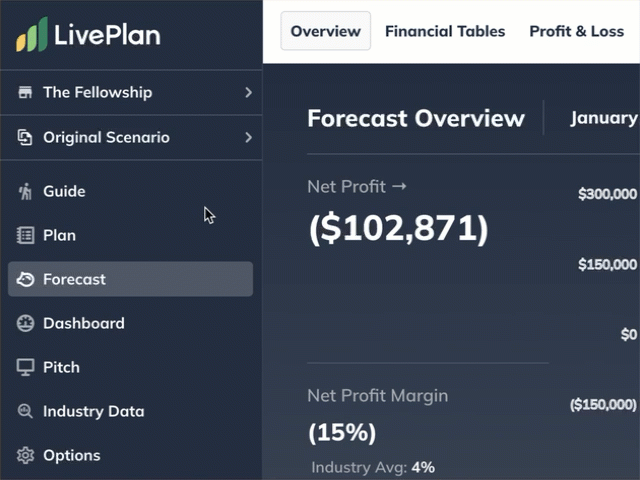Click the (15%) margin value

point(342,432)
